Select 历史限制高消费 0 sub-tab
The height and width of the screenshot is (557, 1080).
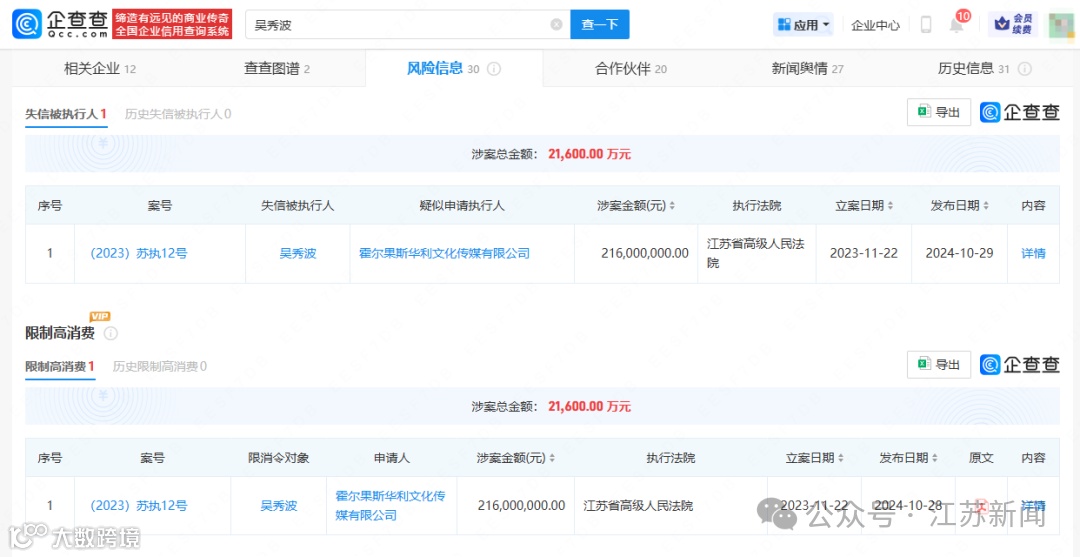pyautogui.click(x=160, y=366)
